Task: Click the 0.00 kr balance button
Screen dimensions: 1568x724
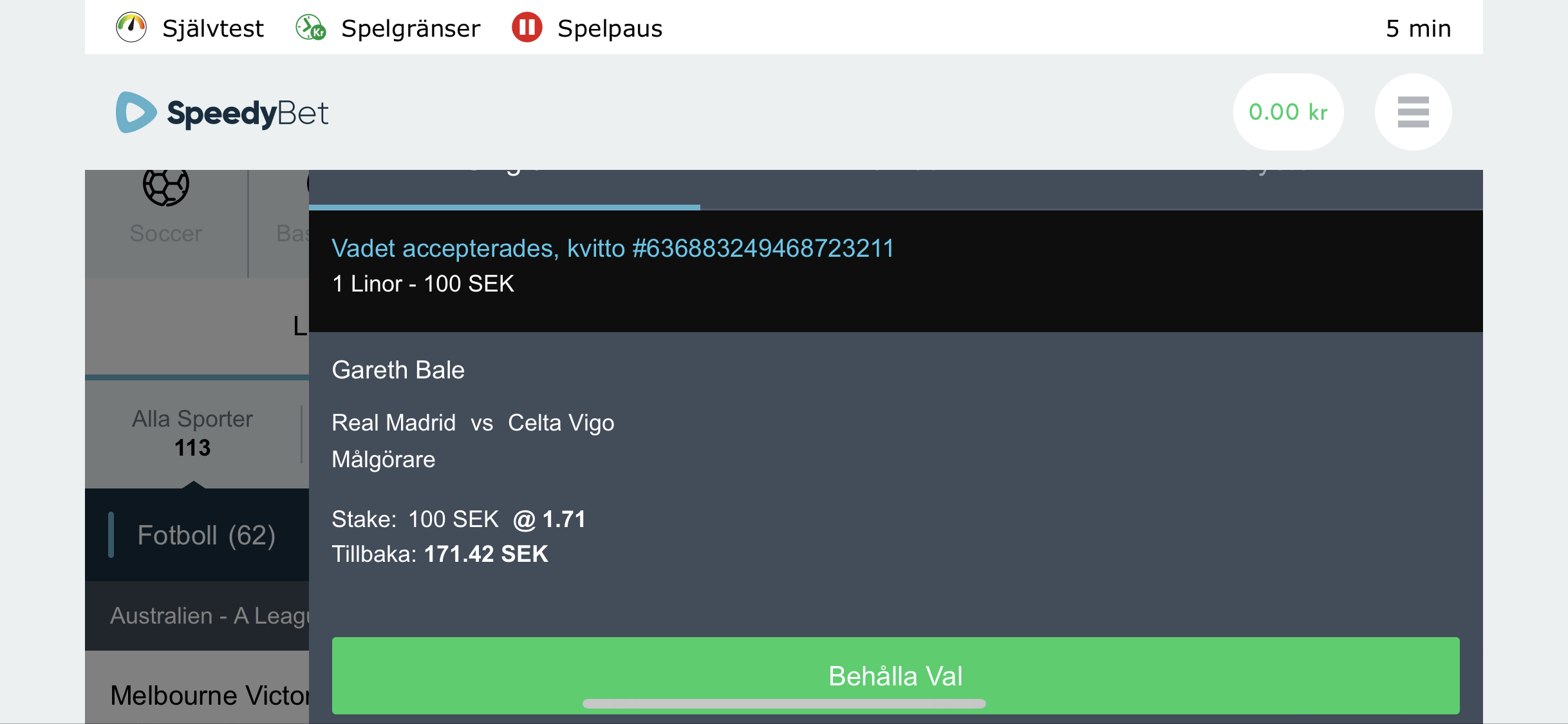Action: pos(1288,112)
